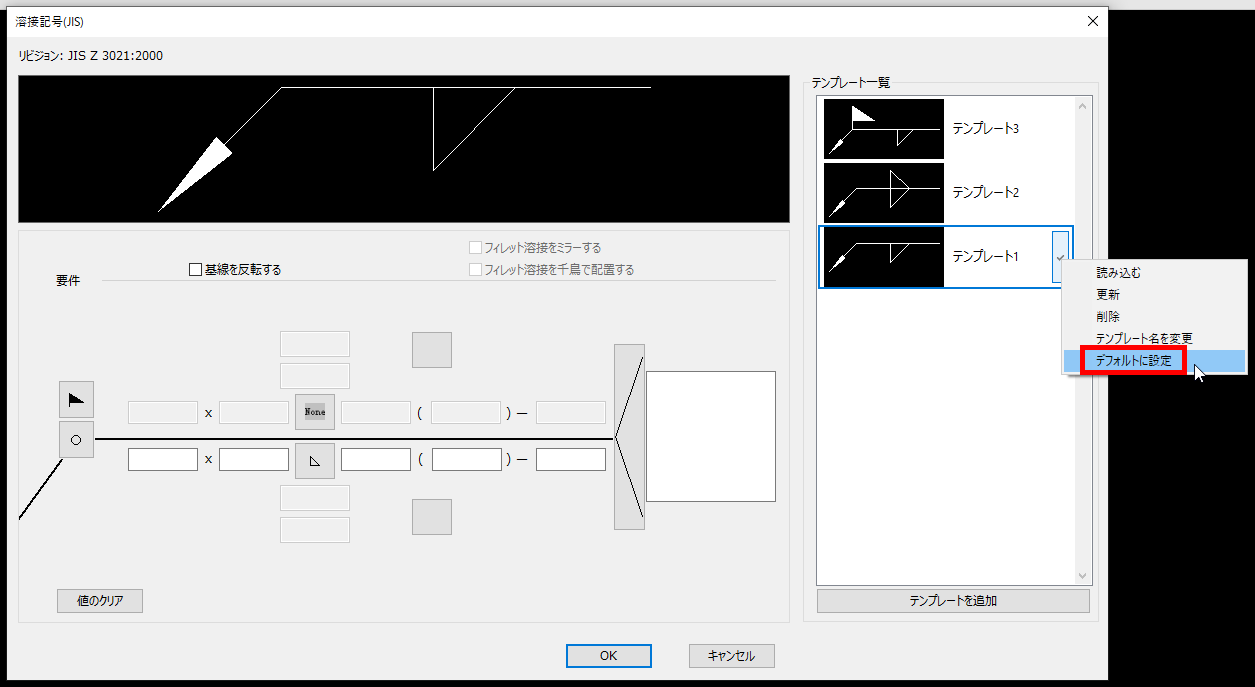1255x687 pixels.
Task: Select テンプレート名を変更 menu entry
Action: pos(1144,339)
